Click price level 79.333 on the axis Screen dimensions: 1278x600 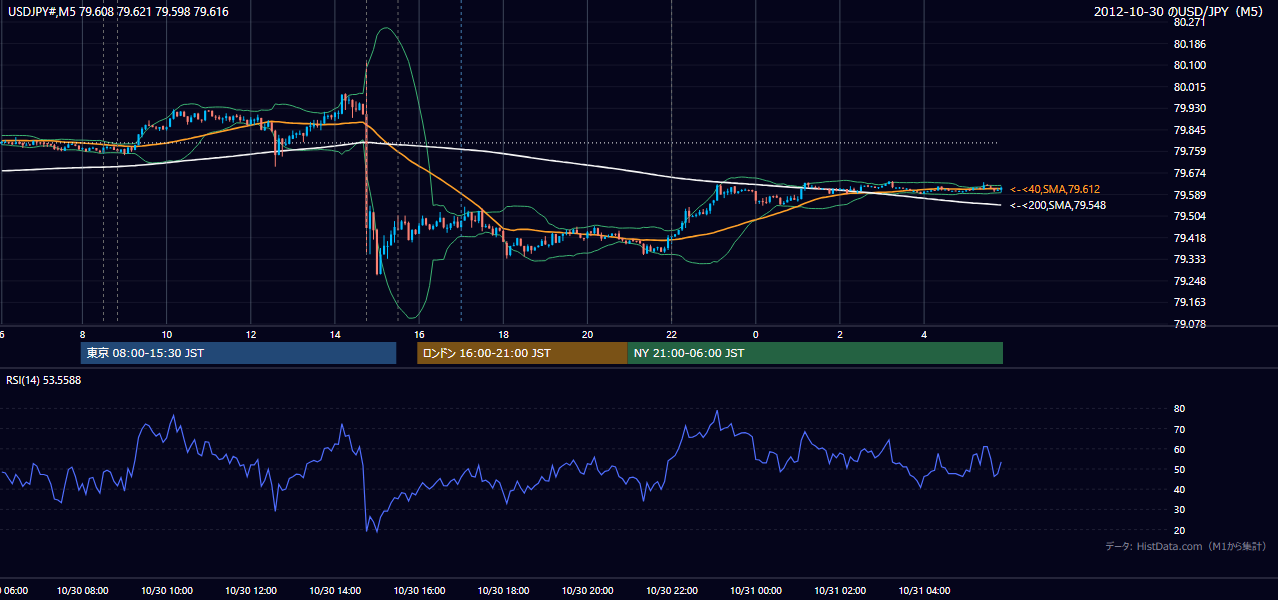coord(1190,259)
